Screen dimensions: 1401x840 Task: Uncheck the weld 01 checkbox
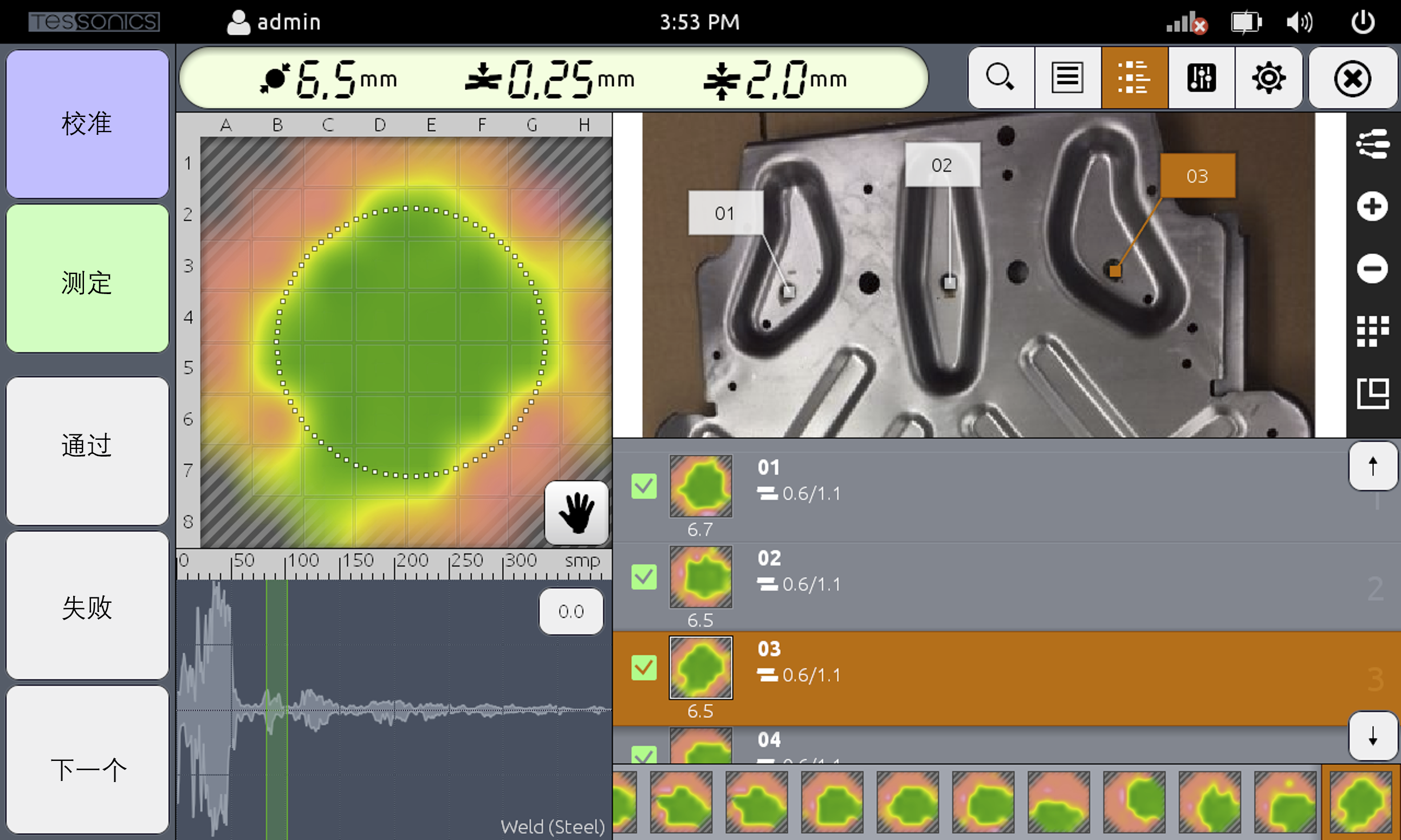(644, 486)
